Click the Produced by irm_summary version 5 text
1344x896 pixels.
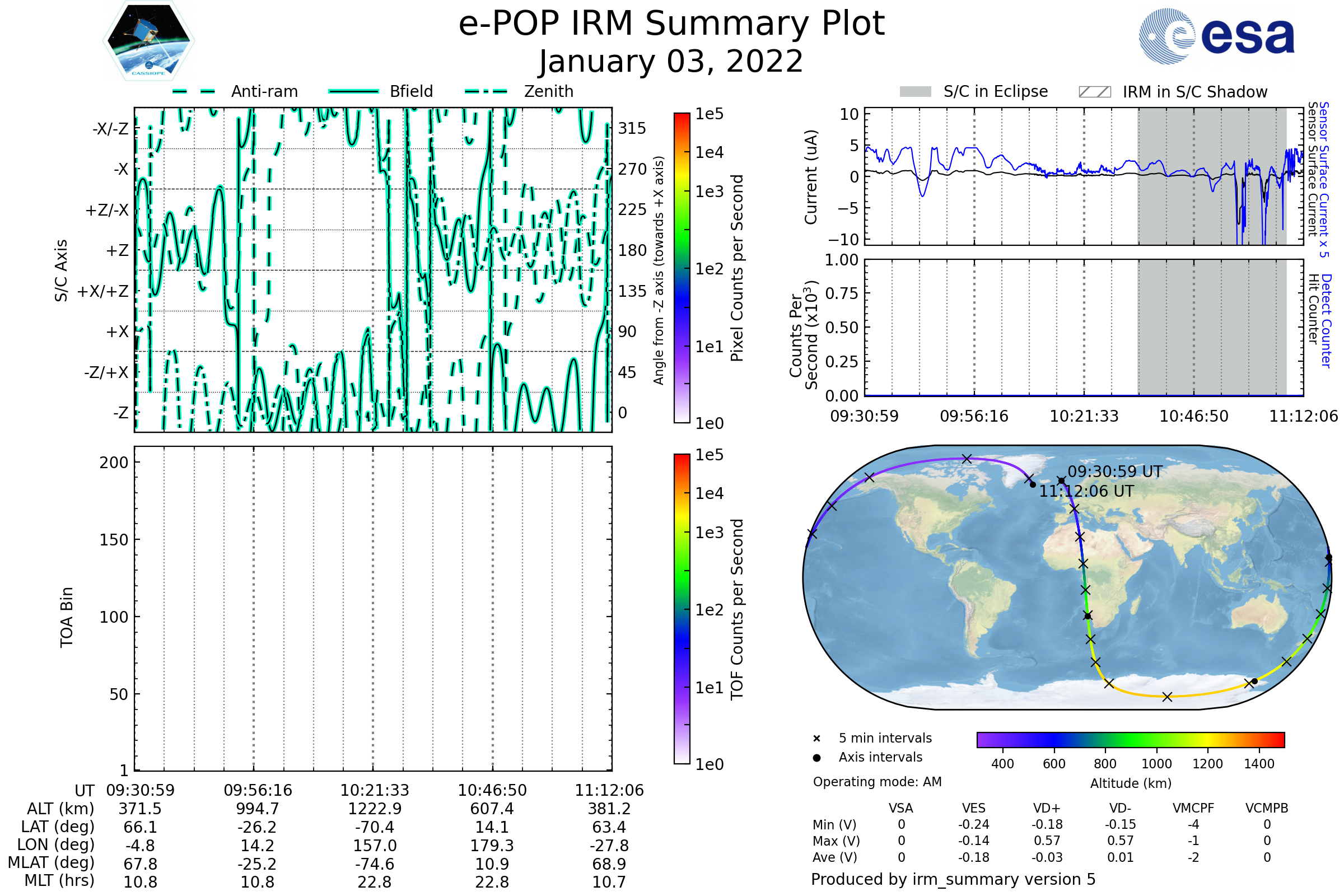(953, 879)
